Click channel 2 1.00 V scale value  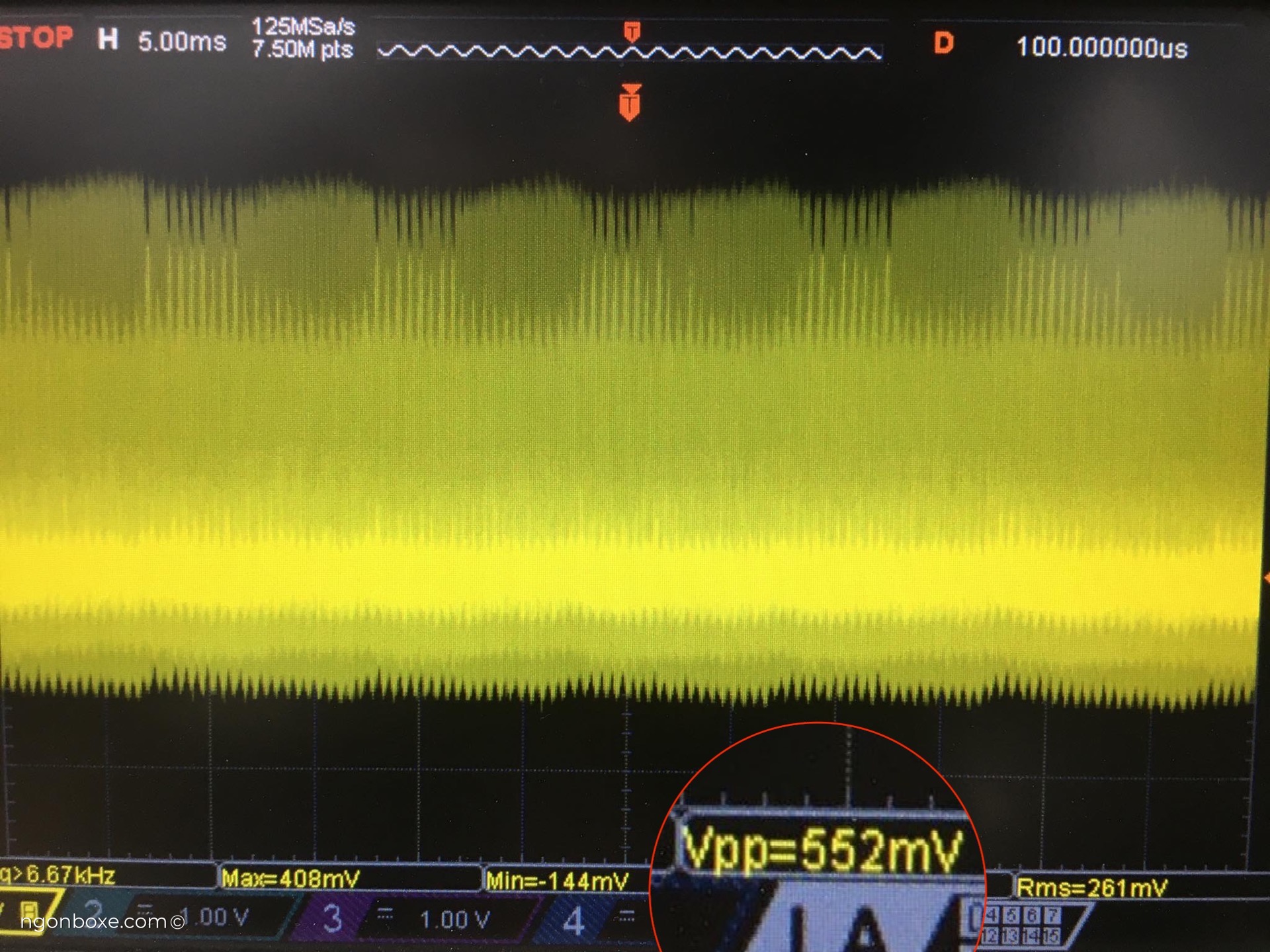point(214,917)
